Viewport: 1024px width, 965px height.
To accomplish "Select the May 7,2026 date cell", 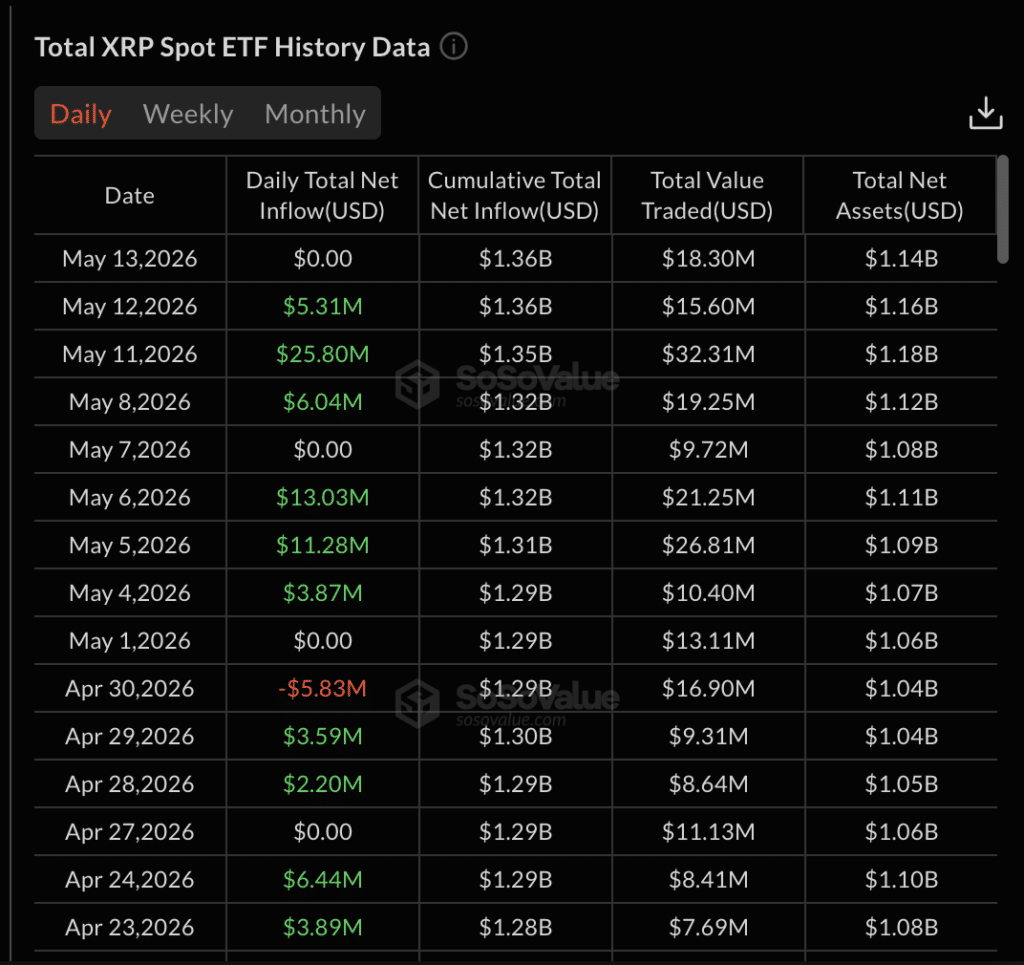I will (130, 449).
